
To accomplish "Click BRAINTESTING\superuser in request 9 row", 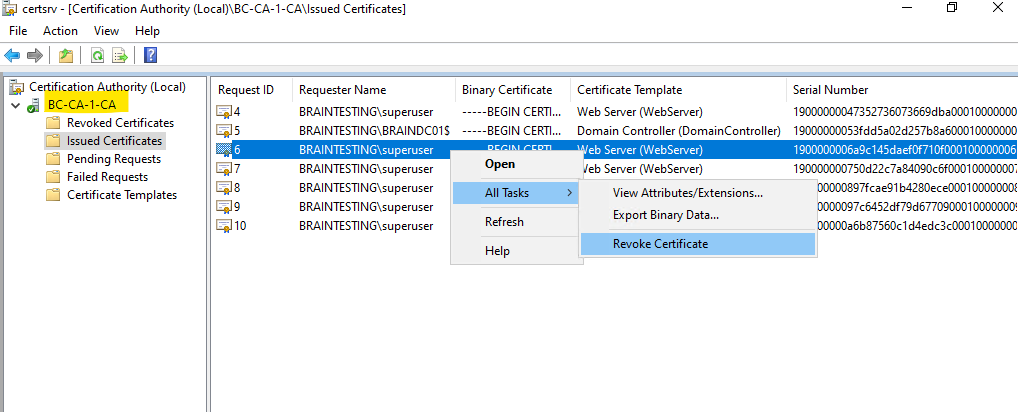I will pos(366,207).
